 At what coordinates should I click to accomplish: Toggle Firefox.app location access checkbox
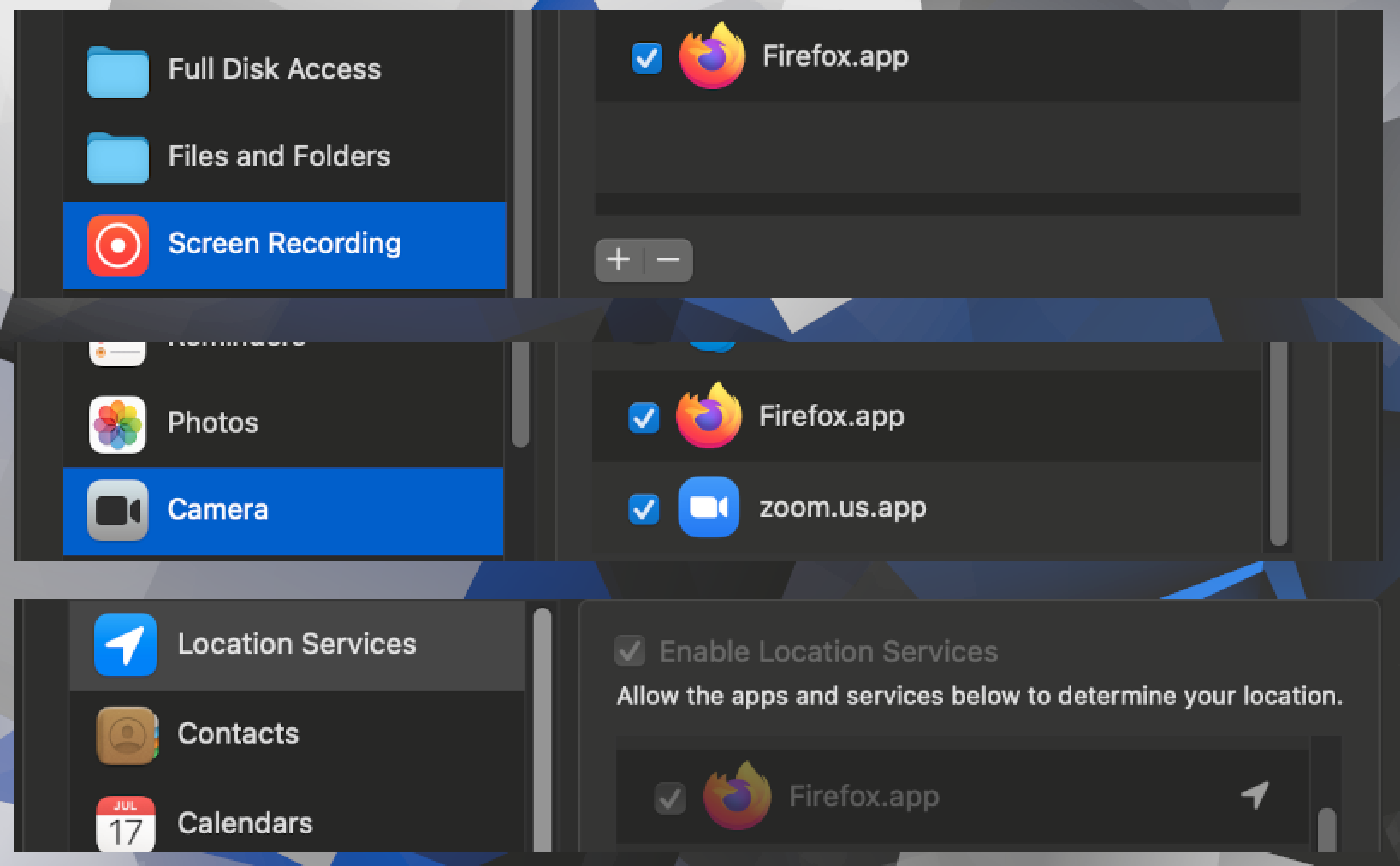tap(670, 798)
